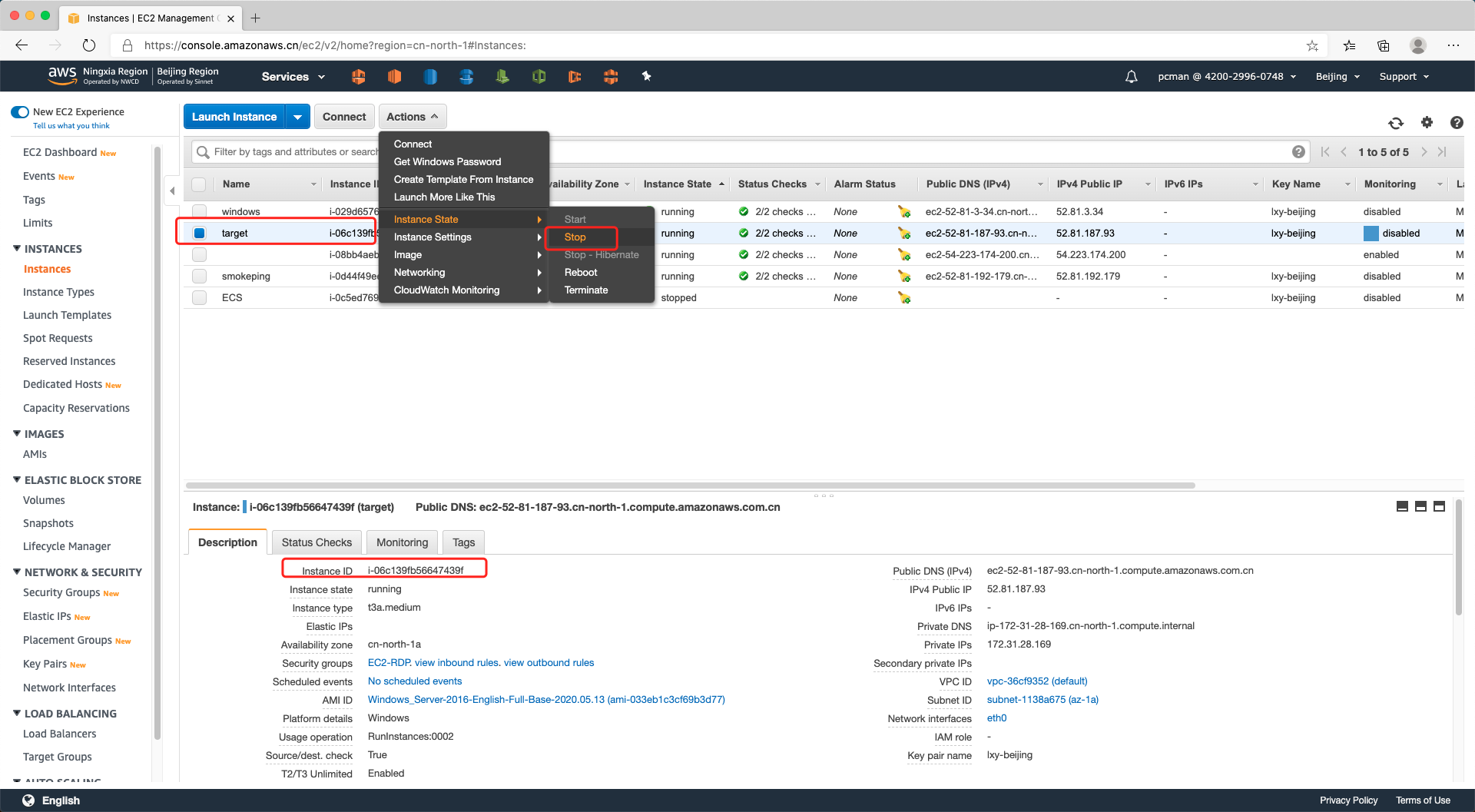Click the pin shortcut icon in navbar
This screenshot has width=1475, height=812.
pos(646,76)
